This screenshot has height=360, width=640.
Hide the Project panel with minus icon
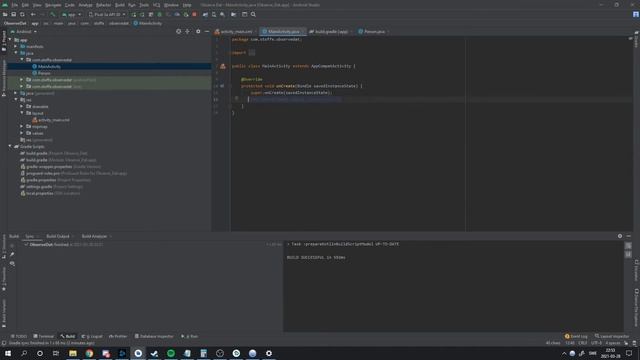pyautogui.click(x=207, y=31)
